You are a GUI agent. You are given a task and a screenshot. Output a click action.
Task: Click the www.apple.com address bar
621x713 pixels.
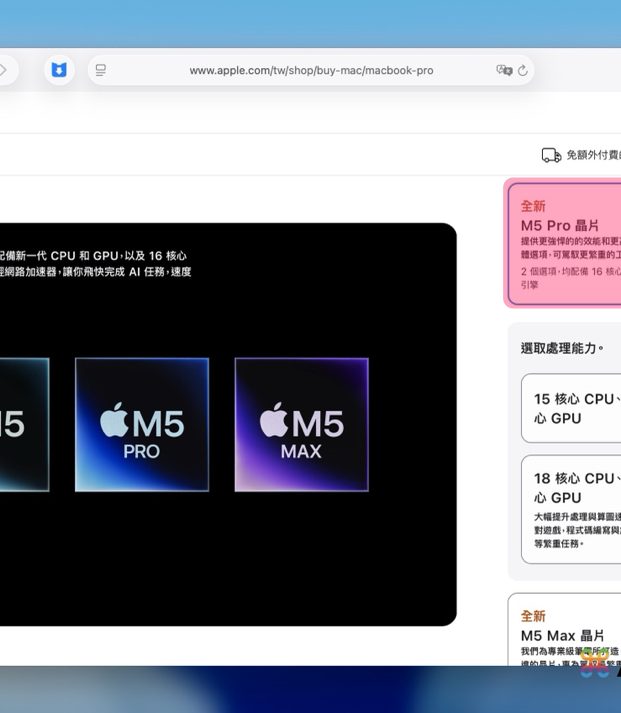click(311, 70)
